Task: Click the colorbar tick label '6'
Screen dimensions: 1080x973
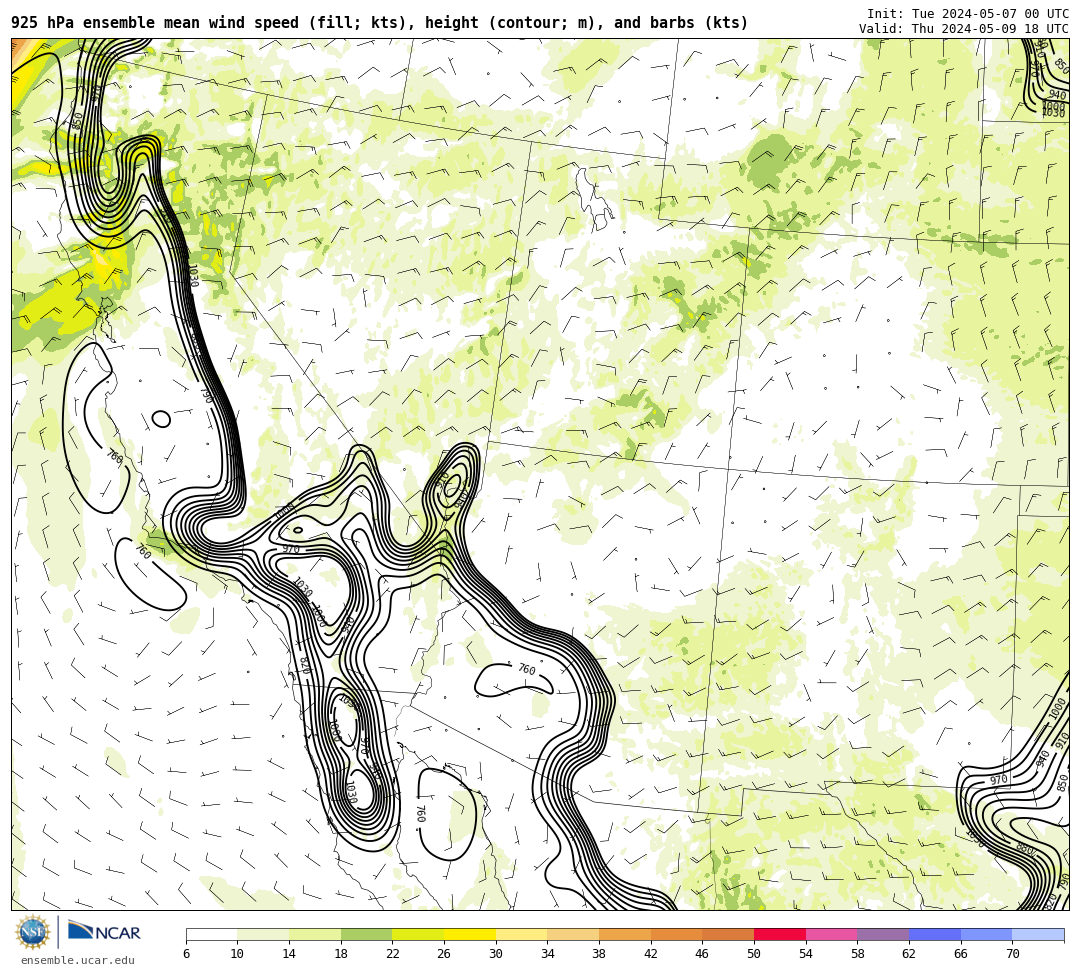Action: pyautogui.click(x=186, y=954)
